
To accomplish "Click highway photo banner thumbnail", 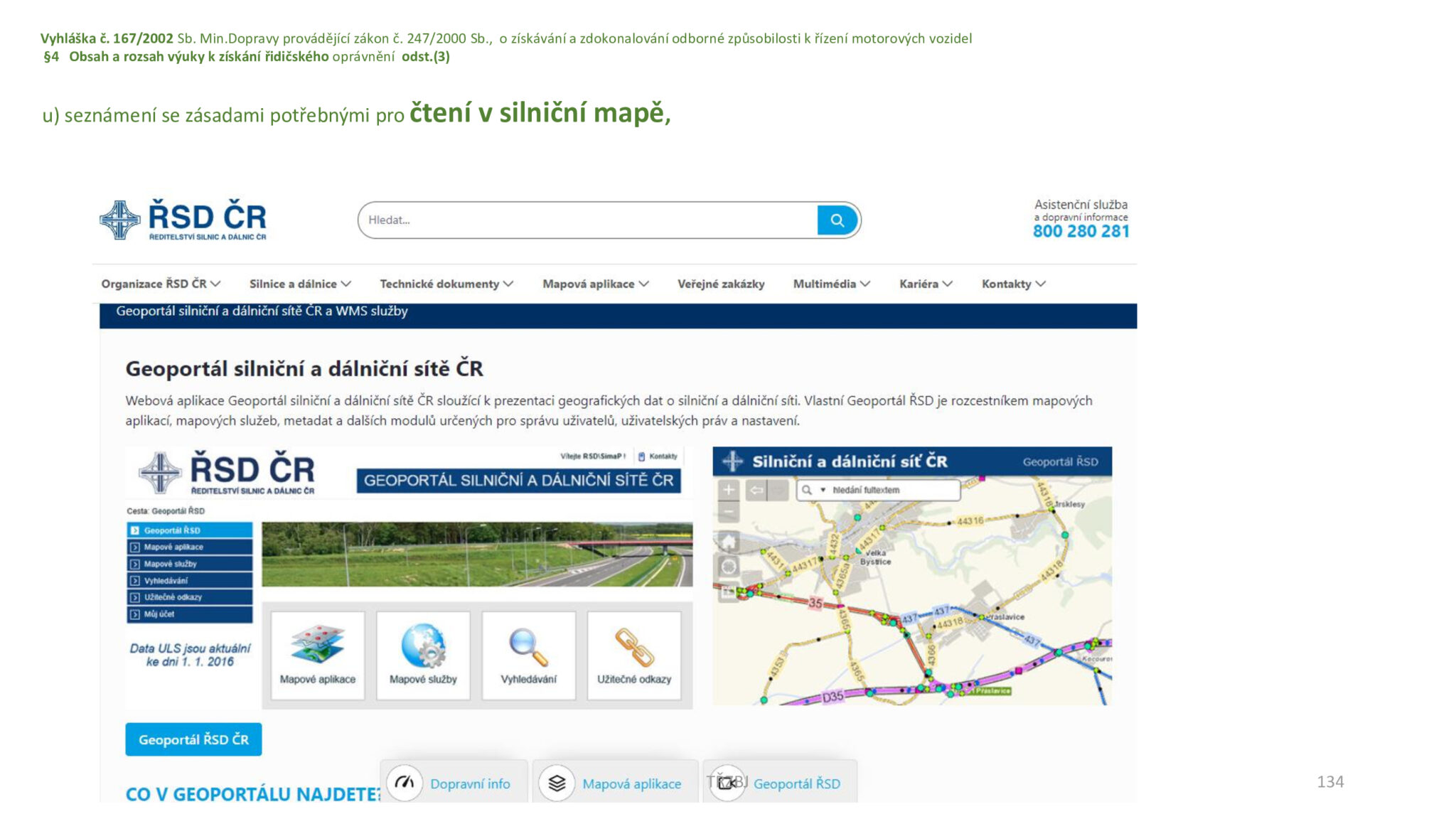I will 477,555.
